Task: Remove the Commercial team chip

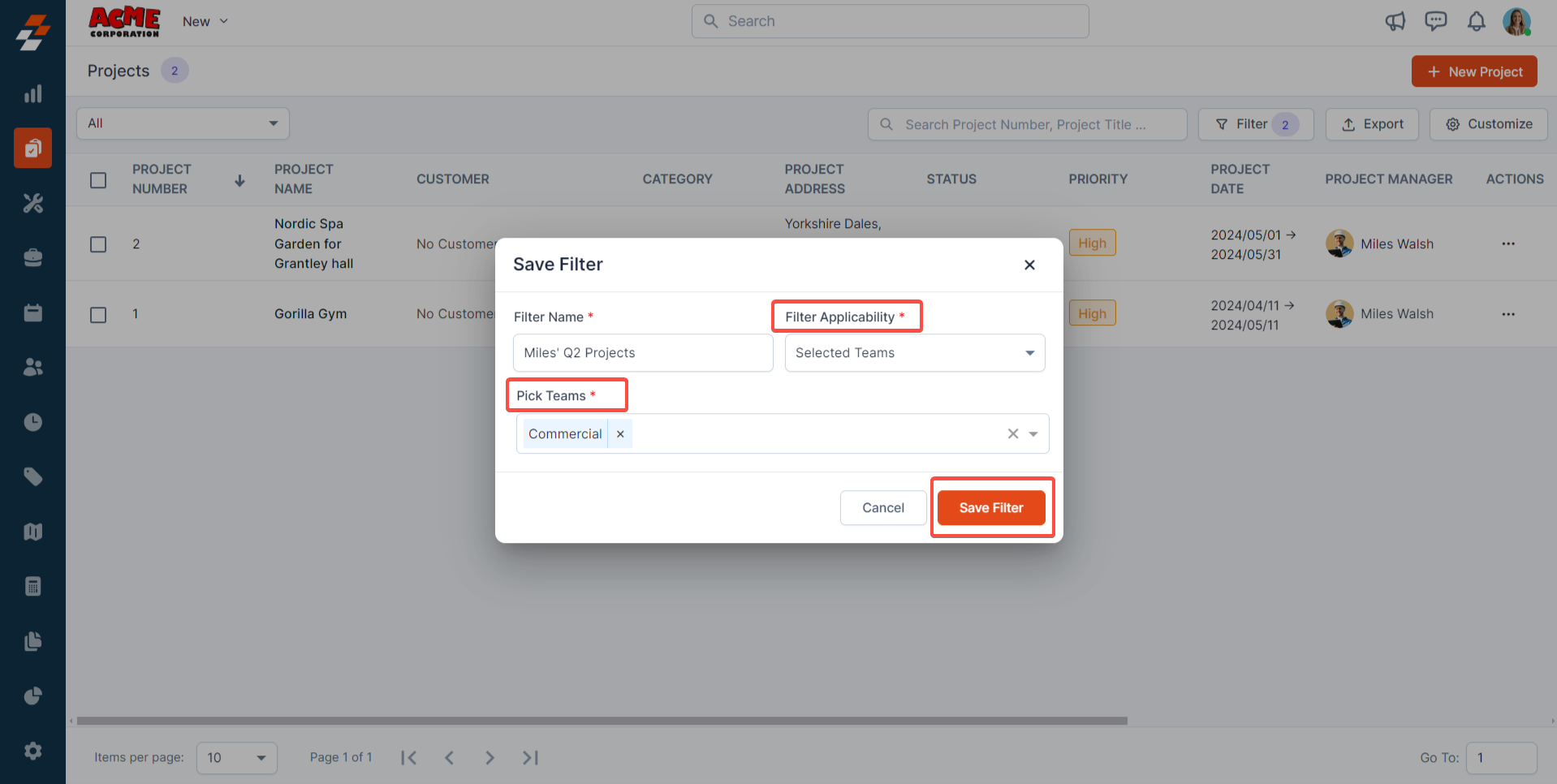Action: click(620, 434)
